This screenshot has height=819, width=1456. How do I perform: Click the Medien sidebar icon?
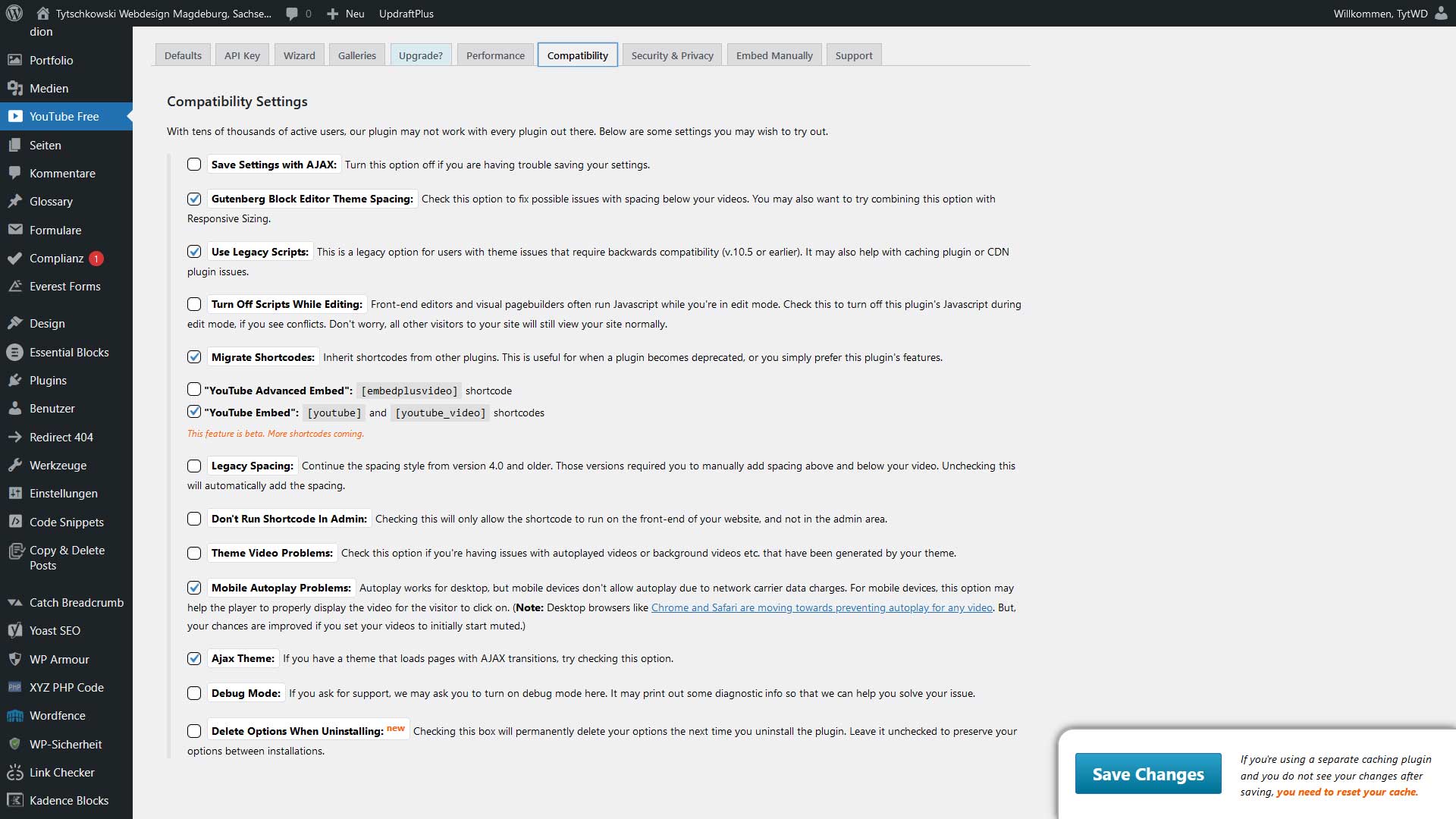pos(14,88)
